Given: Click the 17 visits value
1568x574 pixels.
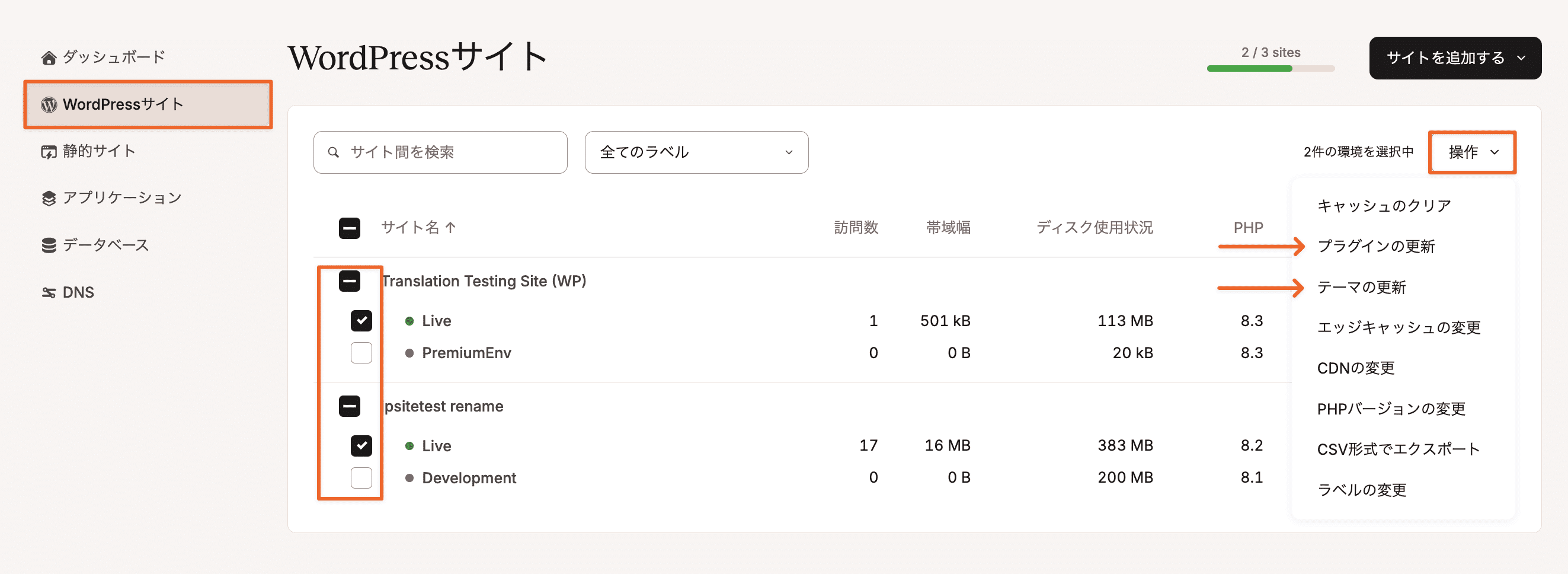Looking at the screenshot, I should coord(869,446).
